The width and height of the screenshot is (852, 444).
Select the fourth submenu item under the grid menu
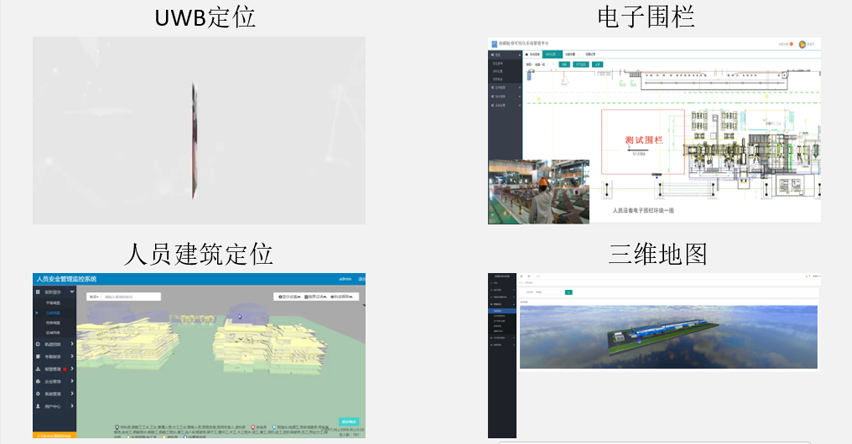pyautogui.click(x=53, y=333)
